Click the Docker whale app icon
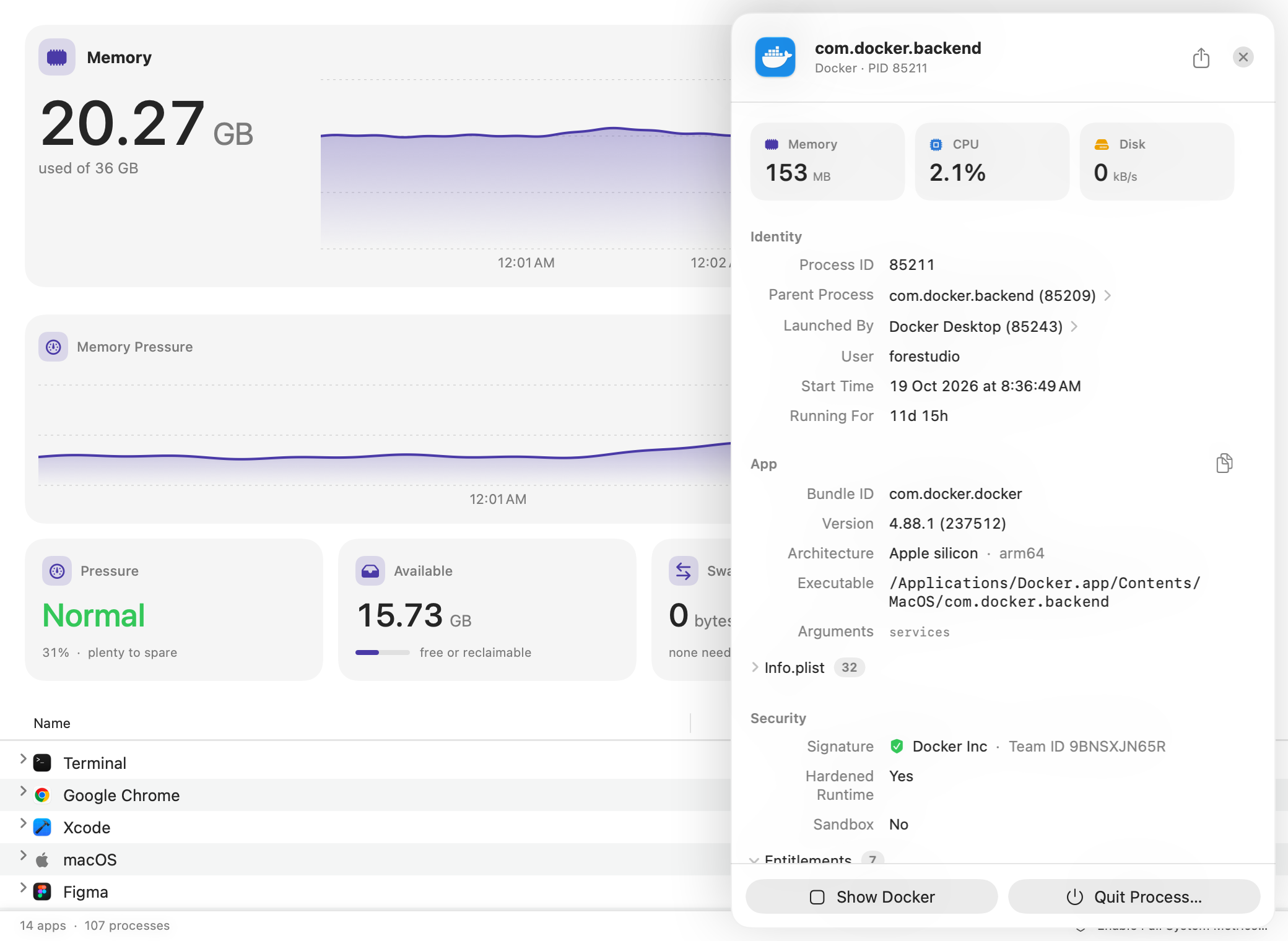The image size is (1288, 941). pos(775,57)
